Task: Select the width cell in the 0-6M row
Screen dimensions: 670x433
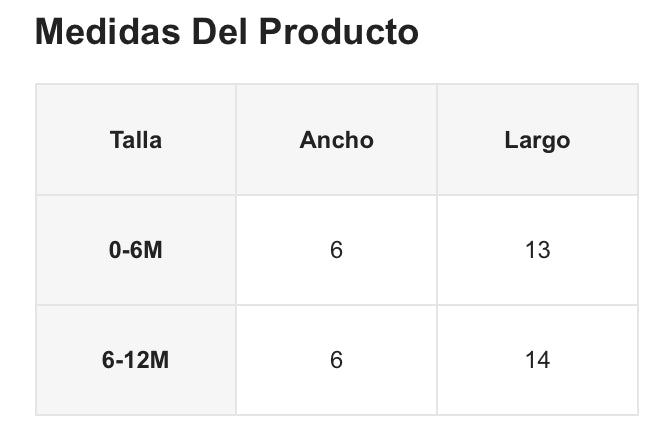Action: [336, 250]
